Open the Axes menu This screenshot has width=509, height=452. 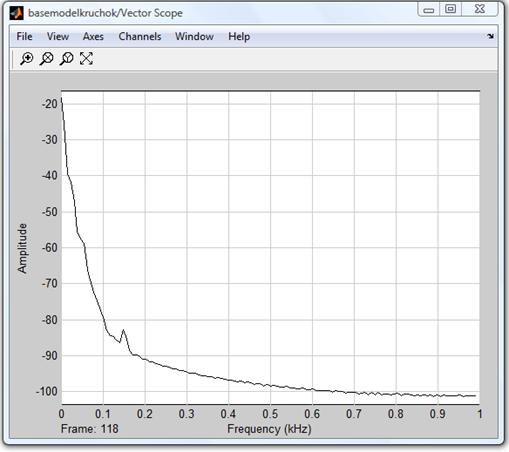pyautogui.click(x=93, y=36)
